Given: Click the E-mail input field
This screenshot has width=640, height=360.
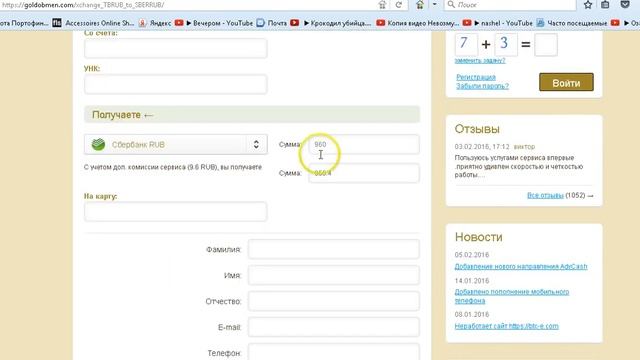Looking at the screenshot, I should (333, 327).
